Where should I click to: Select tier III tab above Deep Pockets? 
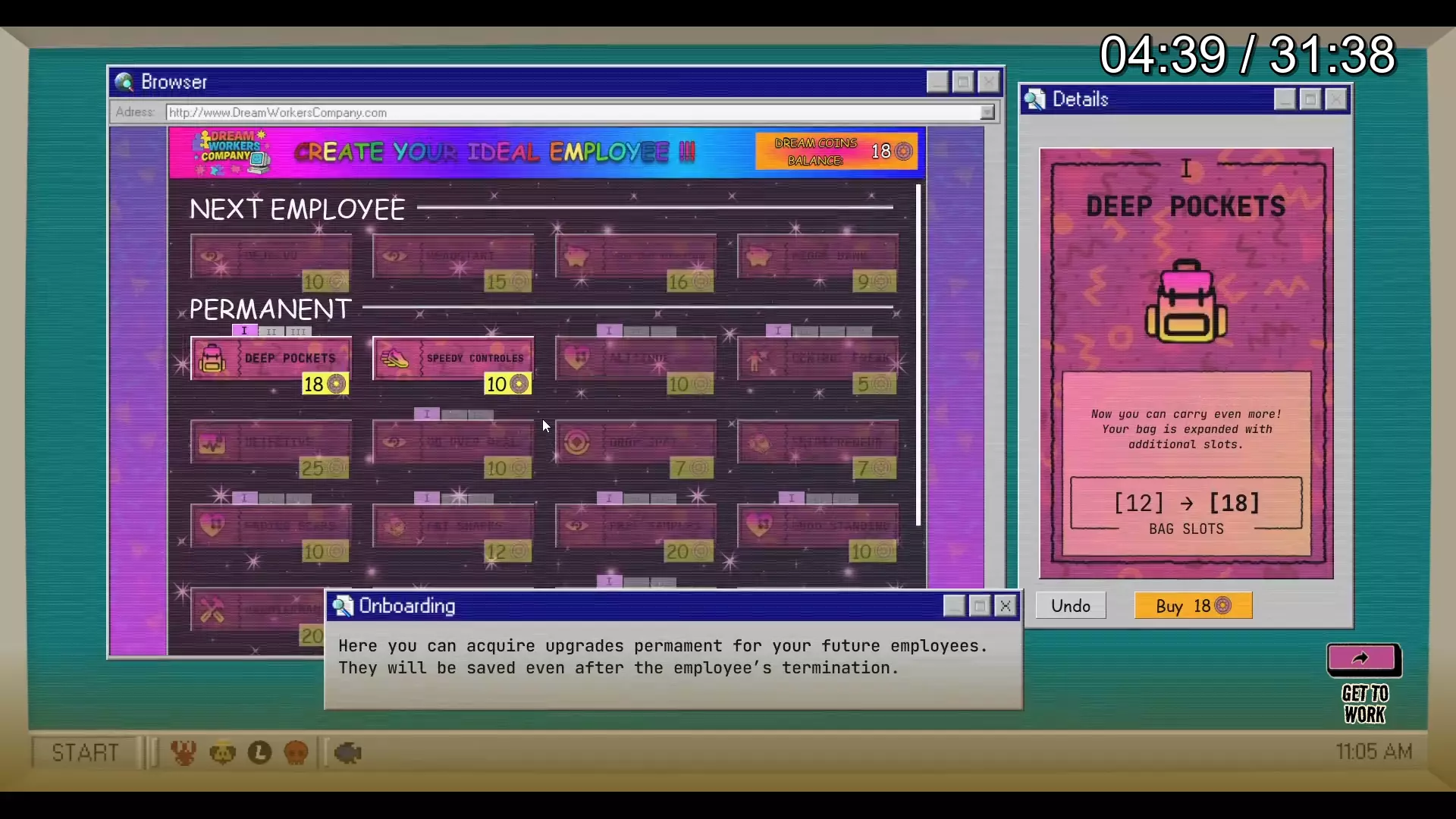coord(298,331)
